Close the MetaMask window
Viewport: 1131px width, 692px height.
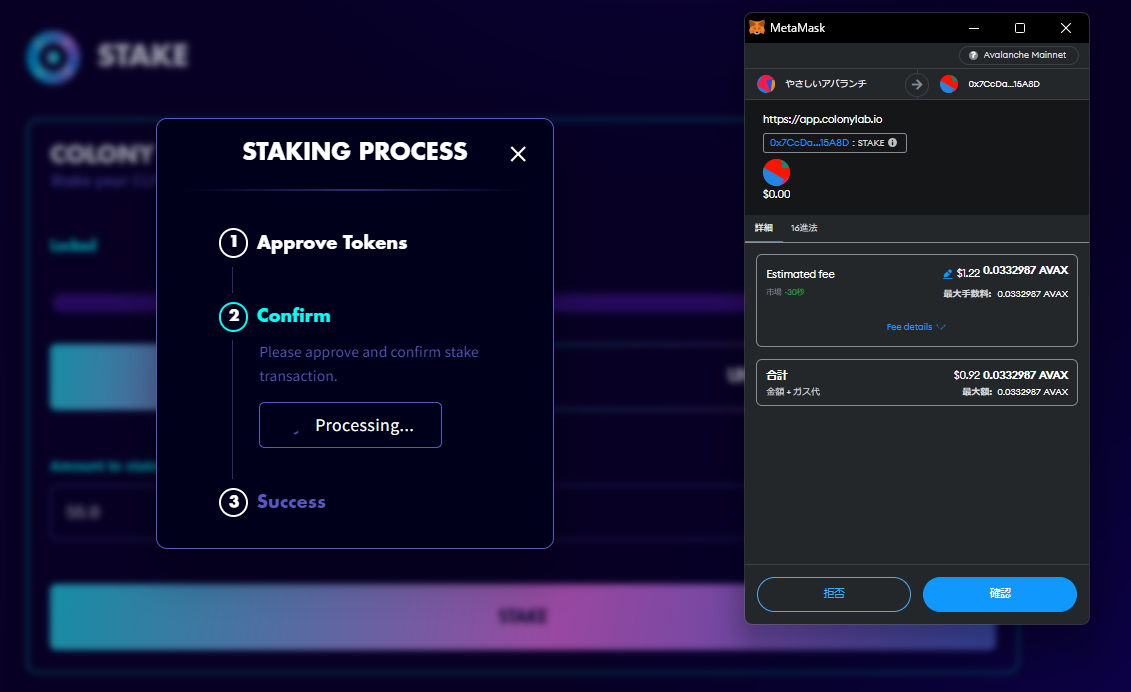tap(1066, 28)
